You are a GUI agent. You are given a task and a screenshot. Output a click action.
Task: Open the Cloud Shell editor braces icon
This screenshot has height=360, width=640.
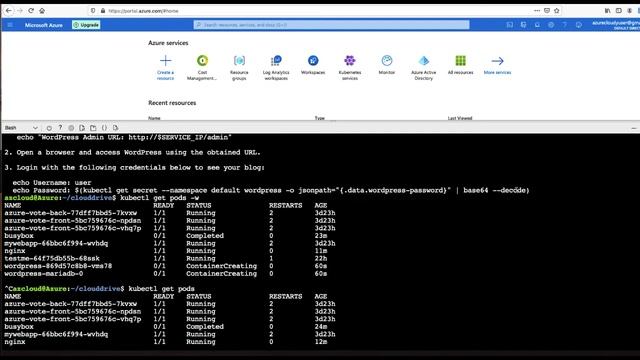coord(104,128)
